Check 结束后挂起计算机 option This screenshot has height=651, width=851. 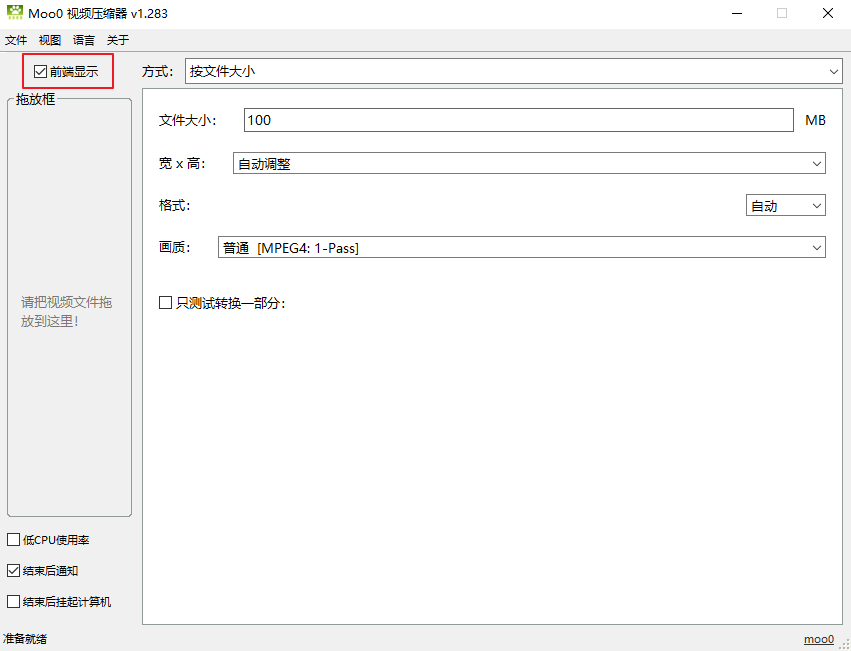pos(13,601)
